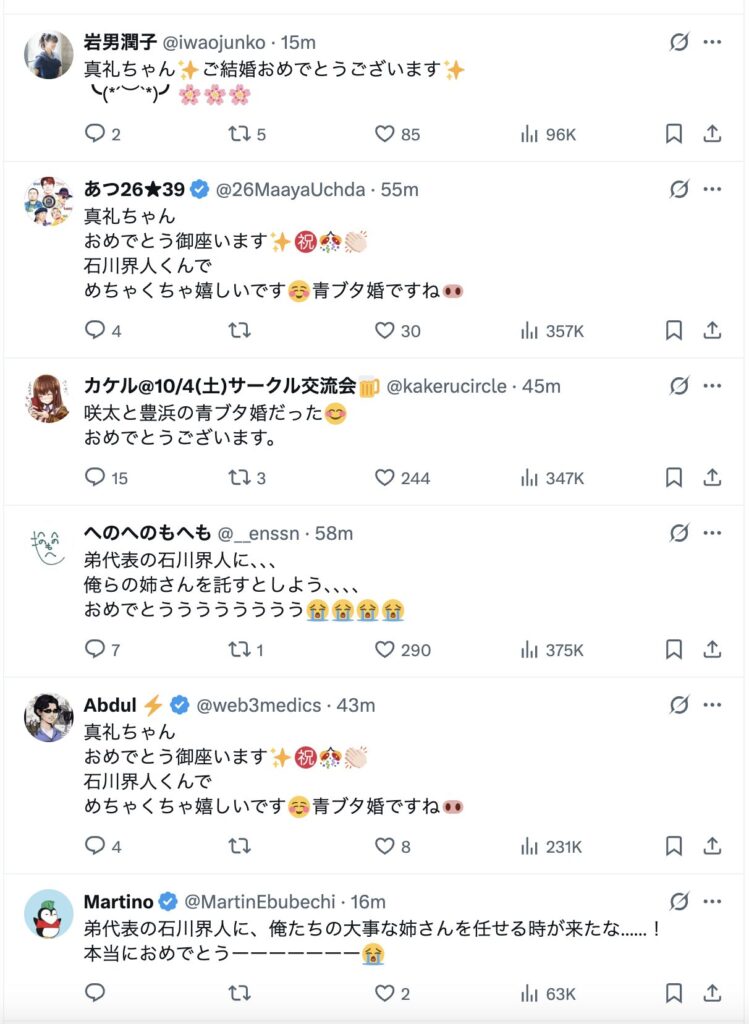Image resolution: width=749 pixels, height=1024 pixels.
Task: Open three-dot menu on Abdul's tweet
Action: [712, 704]
